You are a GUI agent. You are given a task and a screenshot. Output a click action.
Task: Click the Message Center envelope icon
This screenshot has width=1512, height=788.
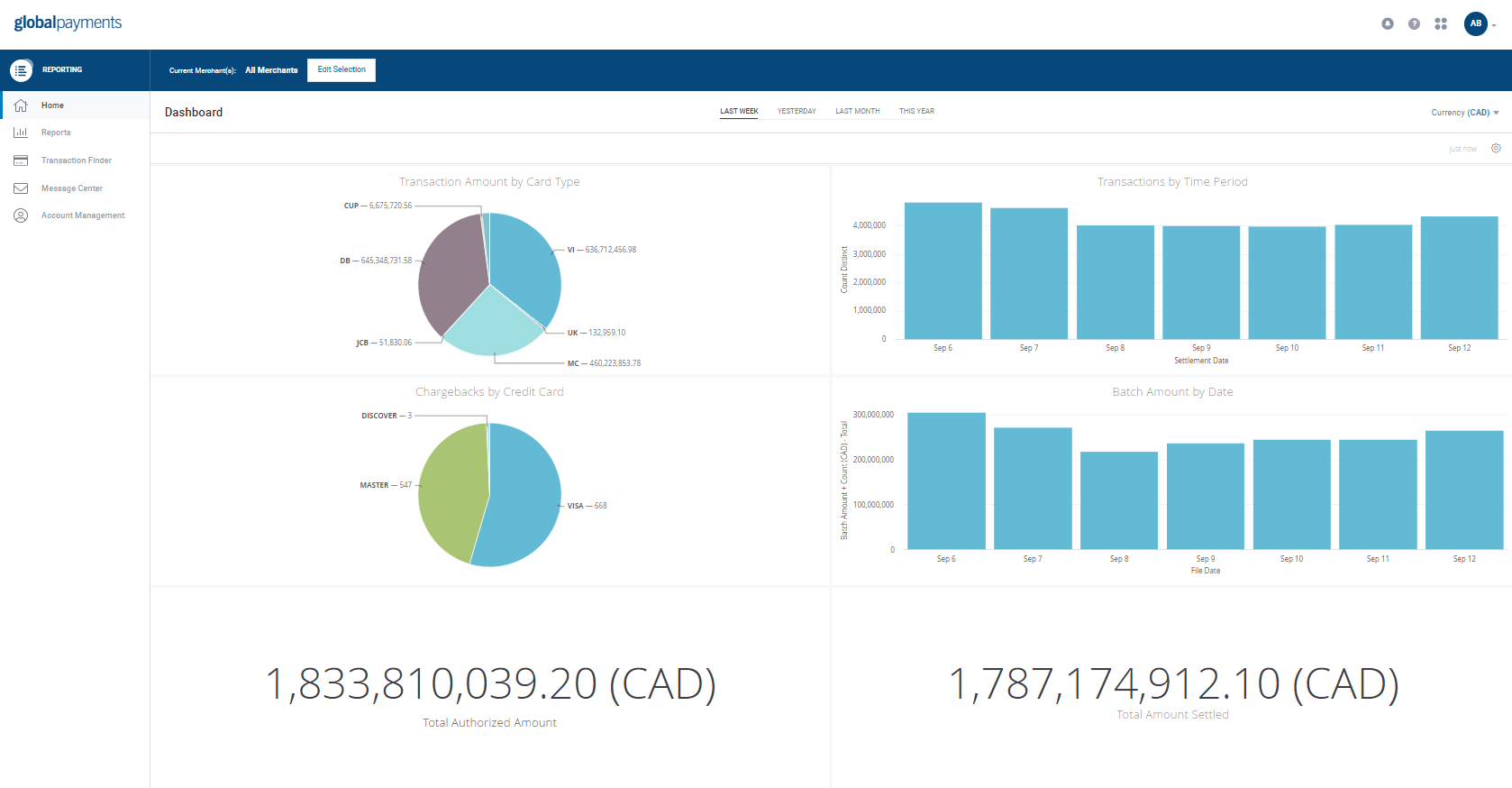pos(21,188)
